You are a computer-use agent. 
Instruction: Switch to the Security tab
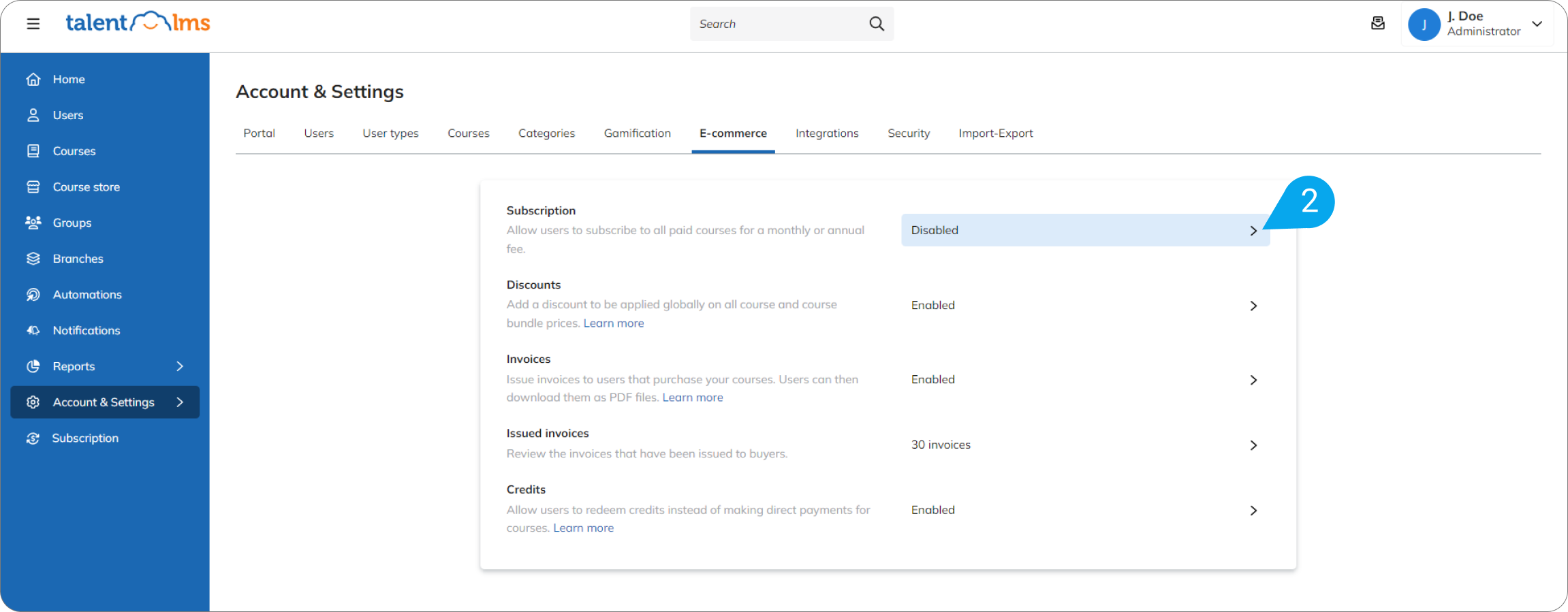[909, 133]
